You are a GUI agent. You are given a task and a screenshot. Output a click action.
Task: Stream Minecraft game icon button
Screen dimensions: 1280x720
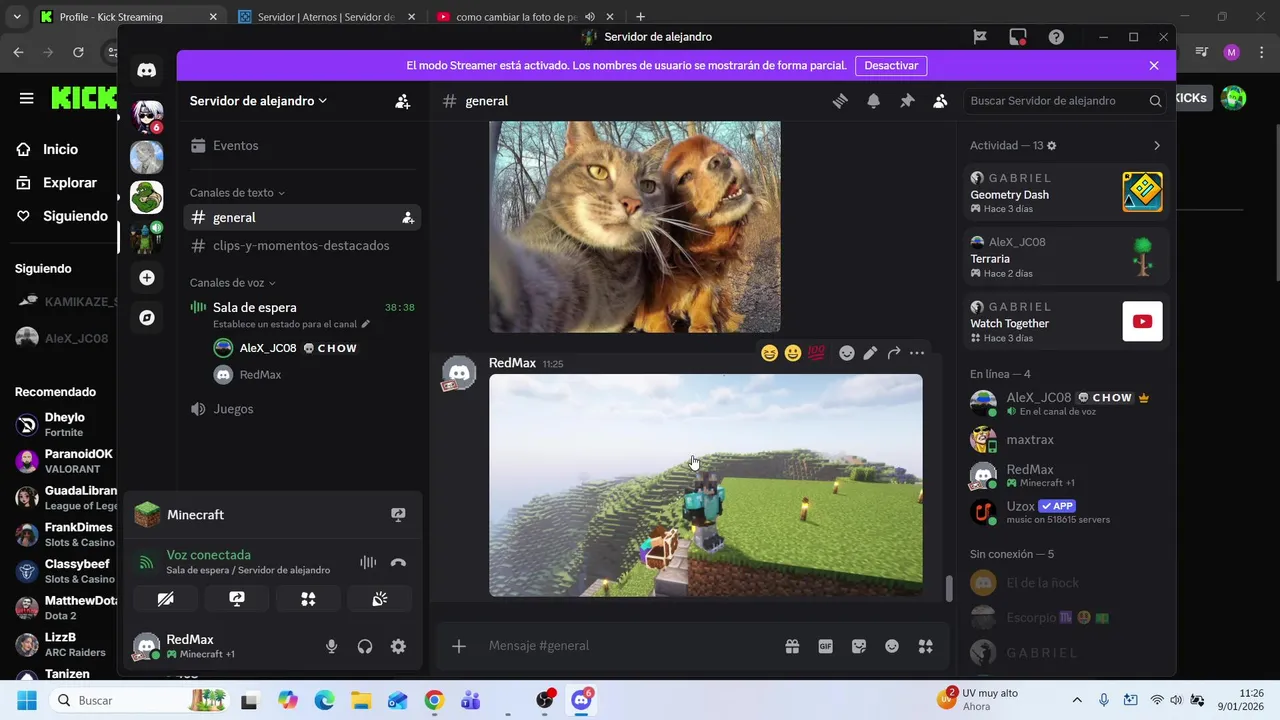pyautogui.click(x=398, y=515)
